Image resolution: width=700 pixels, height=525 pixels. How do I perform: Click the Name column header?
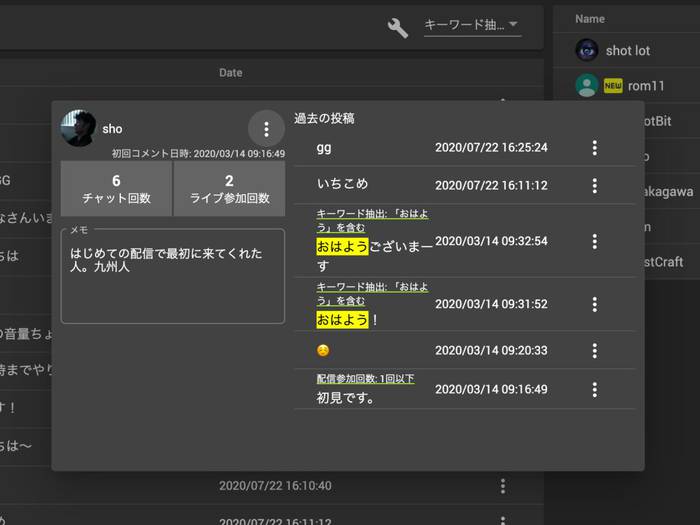pyautogui.click(x=590, y=19)
